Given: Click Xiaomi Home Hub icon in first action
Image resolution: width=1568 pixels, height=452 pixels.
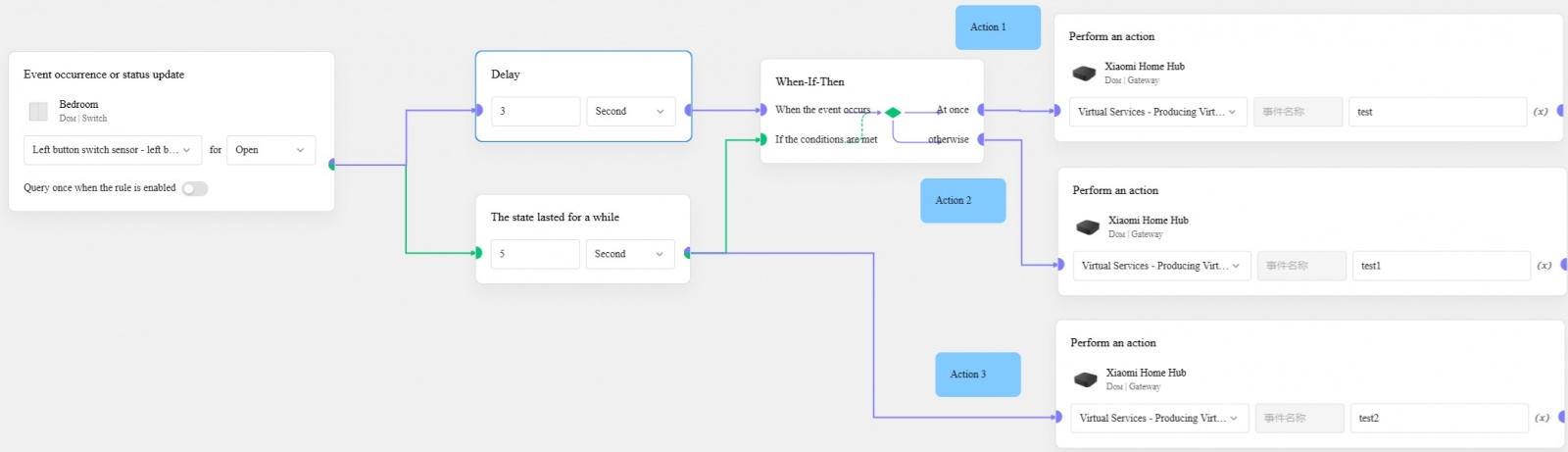Looking at the screenshot, I should pos(1084,73).
